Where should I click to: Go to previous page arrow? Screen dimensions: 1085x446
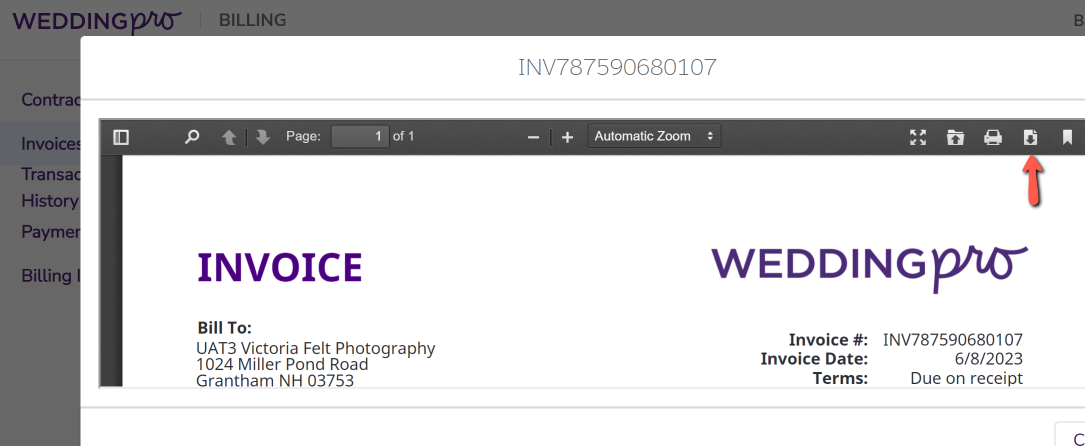(x=229, y=138)
